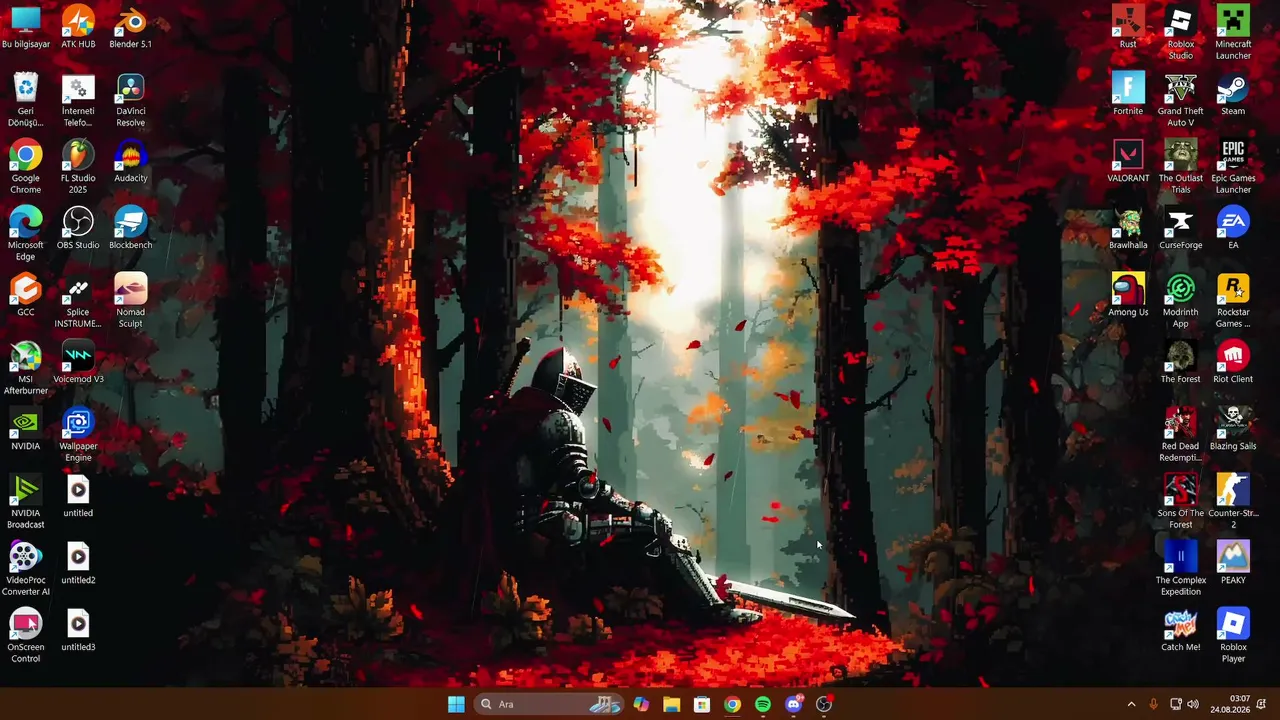
Task: Select the Fortnite desktop icon
Action: (x=1128, y=94)
